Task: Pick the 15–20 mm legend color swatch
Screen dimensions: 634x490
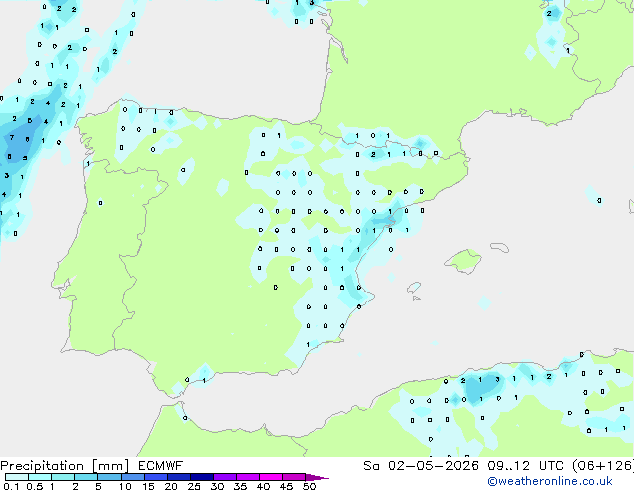Action: pos(155,477)
